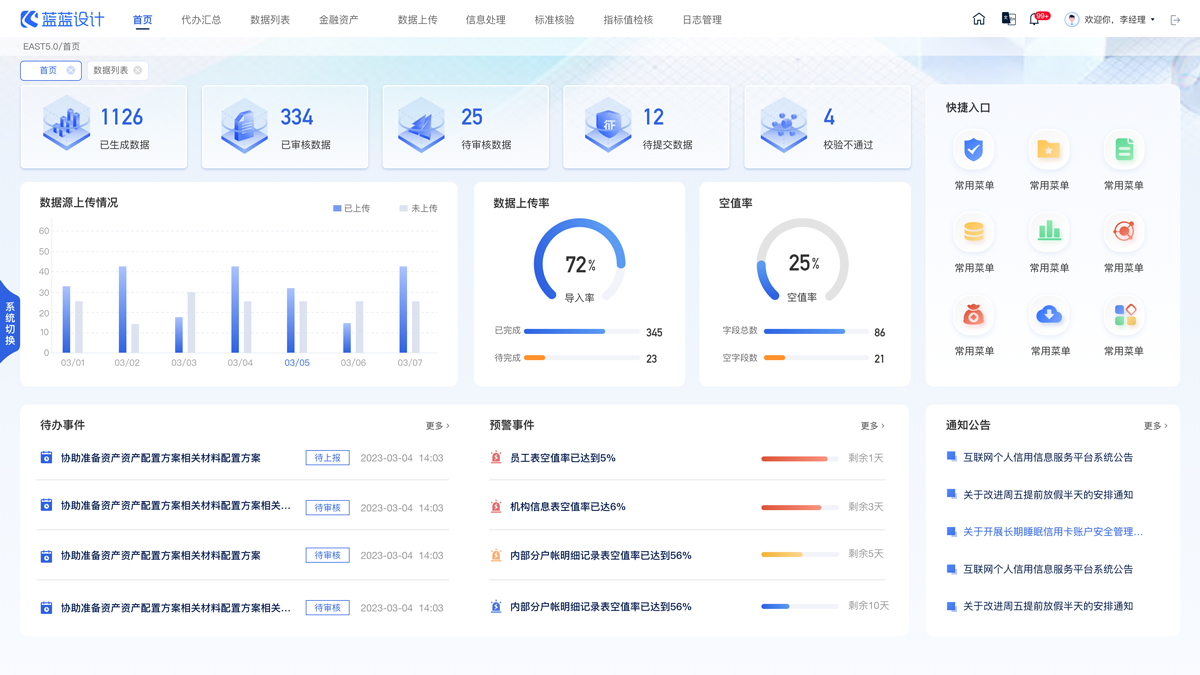Open the yellow star folder shortcut

pos(1048,150)
